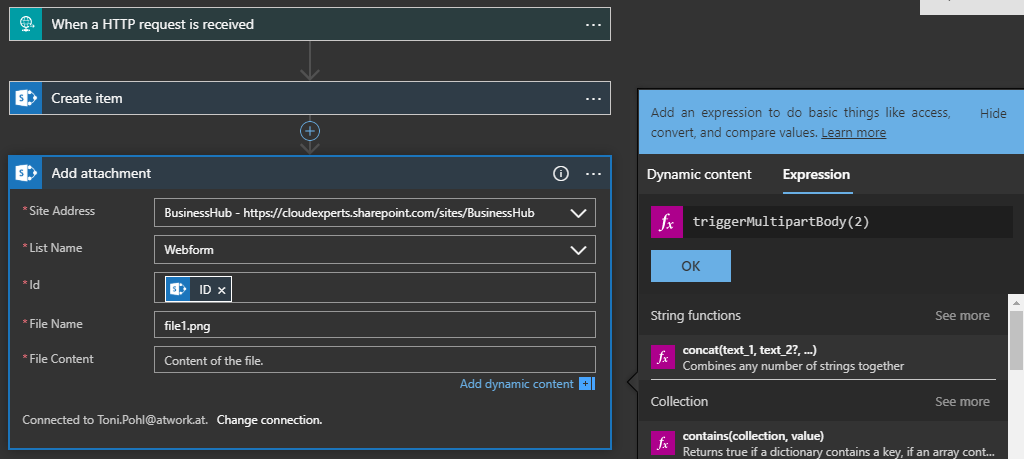This screenshot has height=459, width=1024.
Task: Click the plus icon beside Add dynamic content
Action: 587,384
